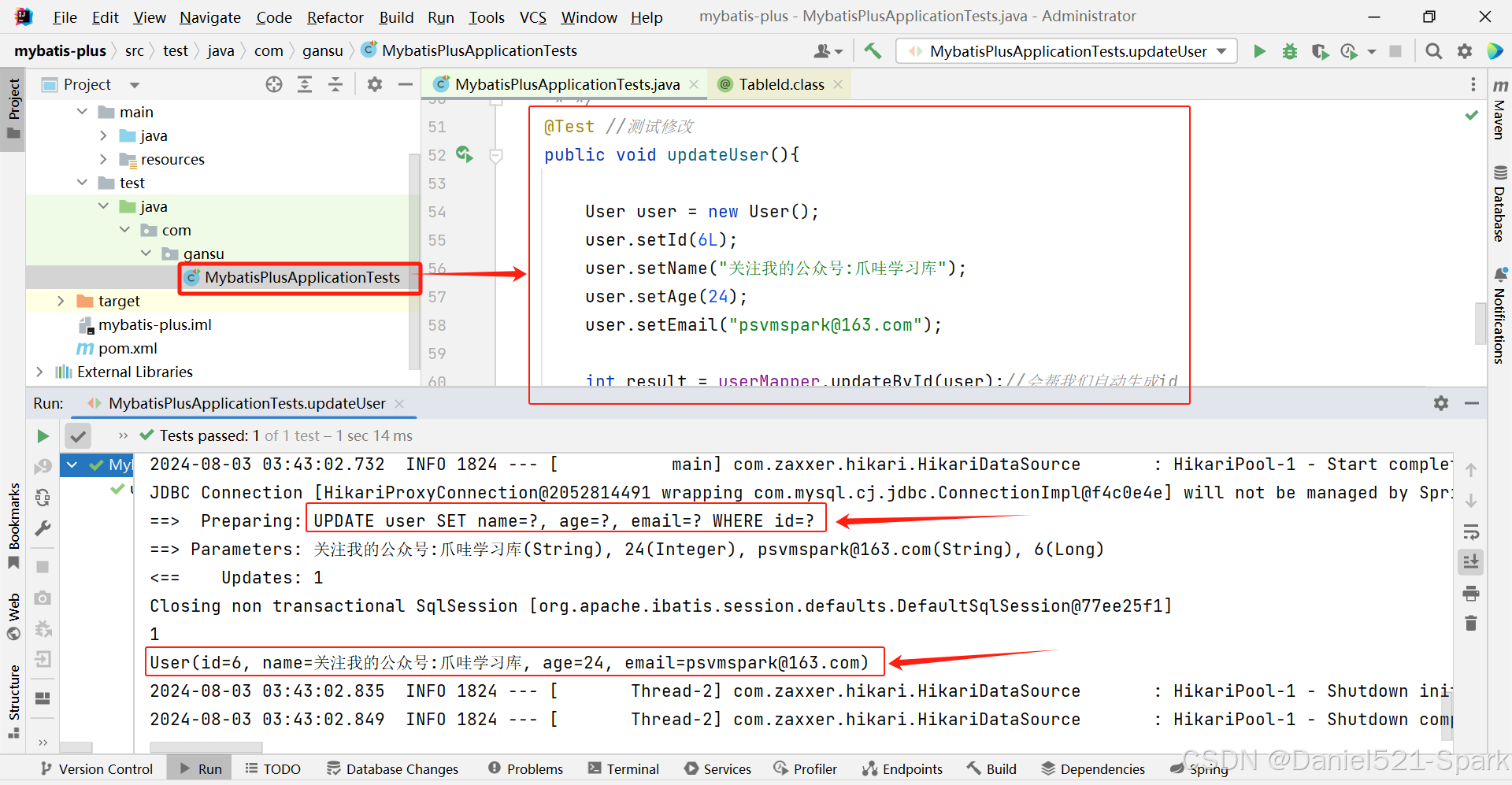Toggle auto-test rerun in Run panel
The height and width of the screenshot is (785, 1512).
pos(43,498)
